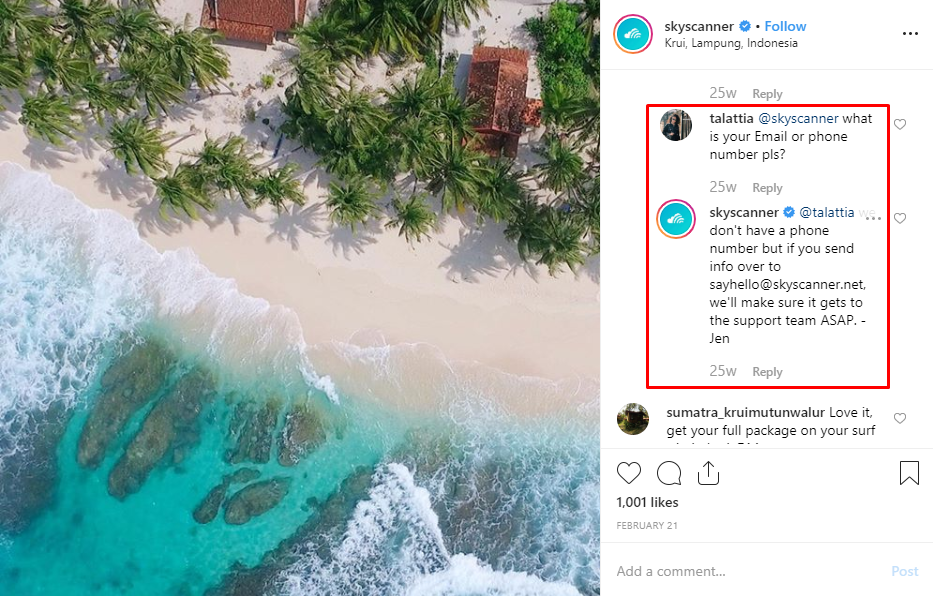Open the Krui, Lampung, Indonesia location link
933x596 pixels.
731,43
